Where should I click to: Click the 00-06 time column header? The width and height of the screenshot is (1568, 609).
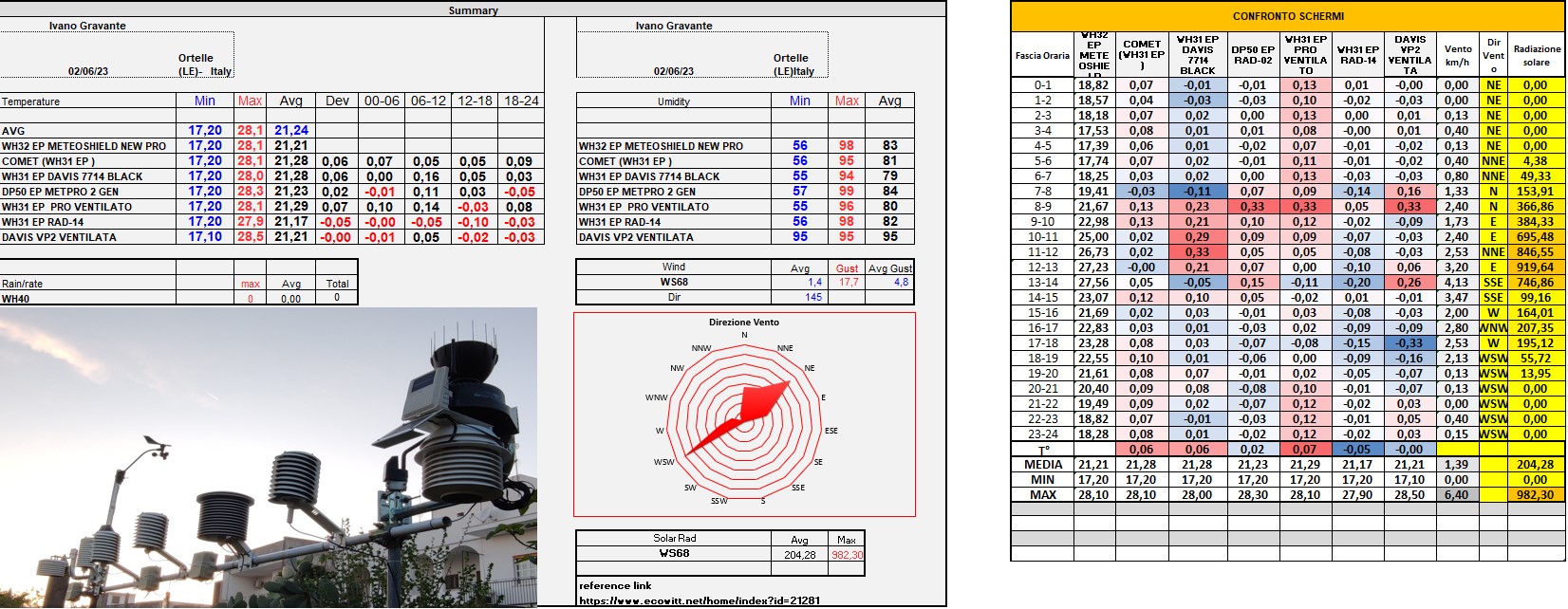coord(382,101)
